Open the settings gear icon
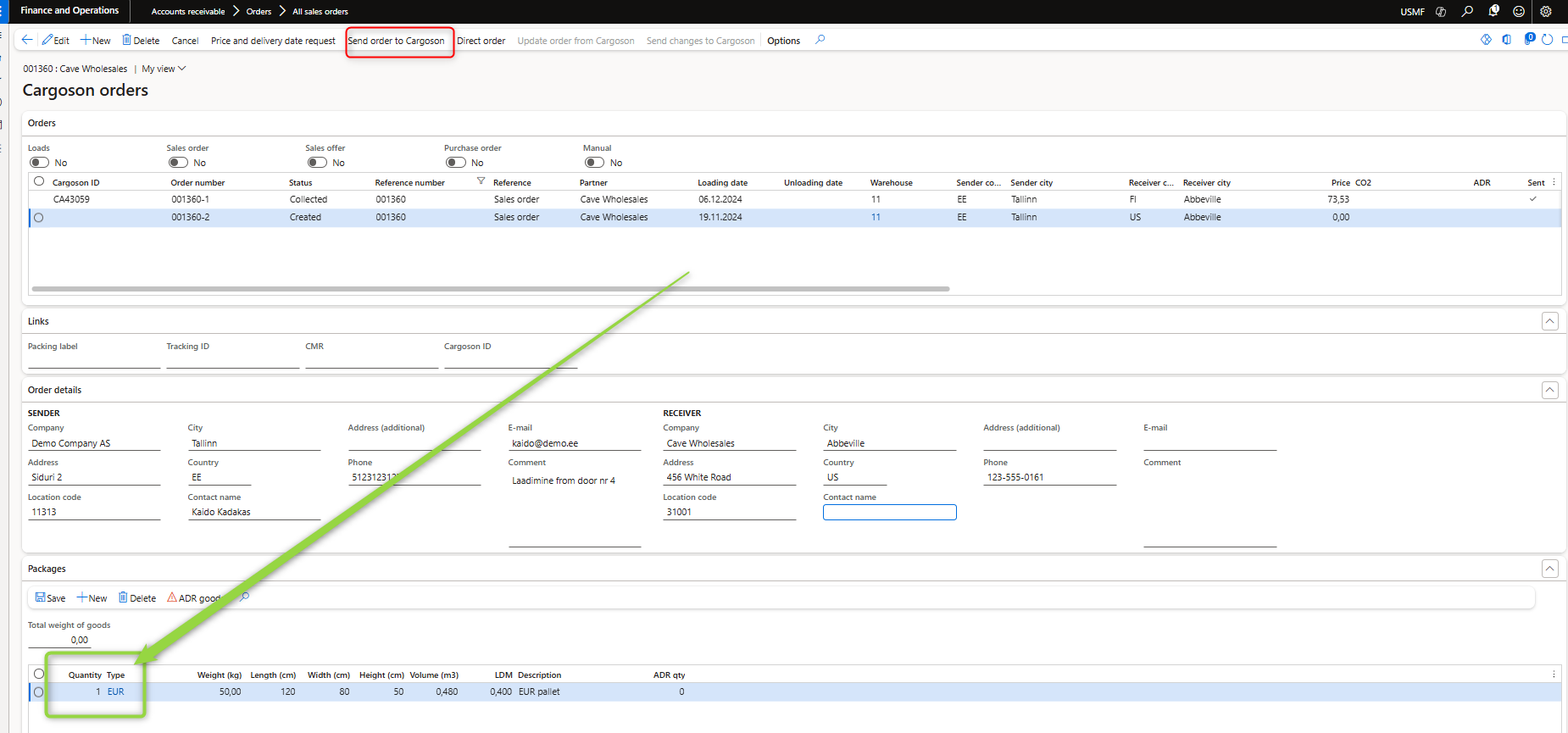The image size is (1568, 733). pos(1546,12)
